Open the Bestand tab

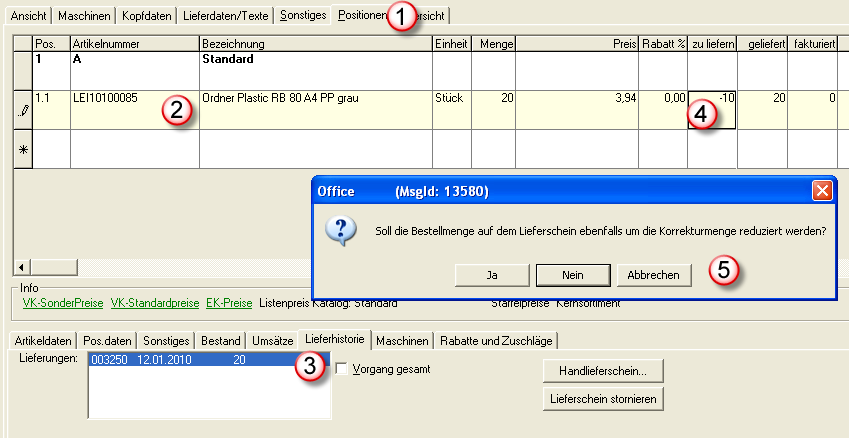point(220,340)
